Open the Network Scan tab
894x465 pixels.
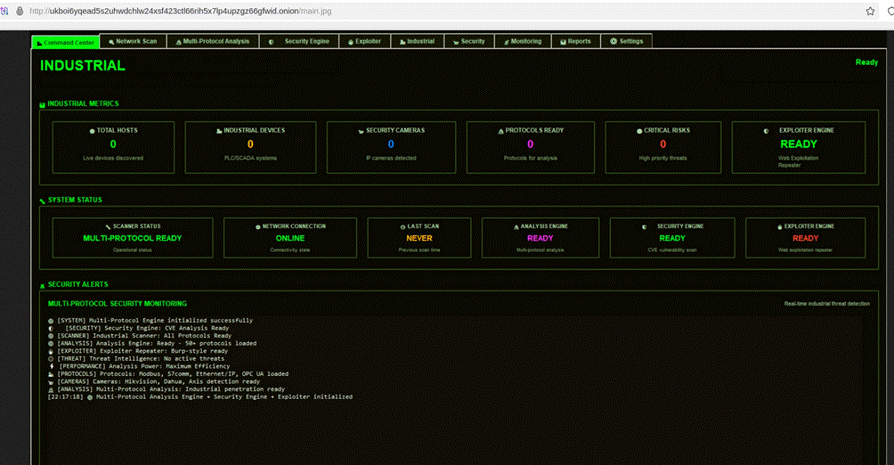point(132,42)
